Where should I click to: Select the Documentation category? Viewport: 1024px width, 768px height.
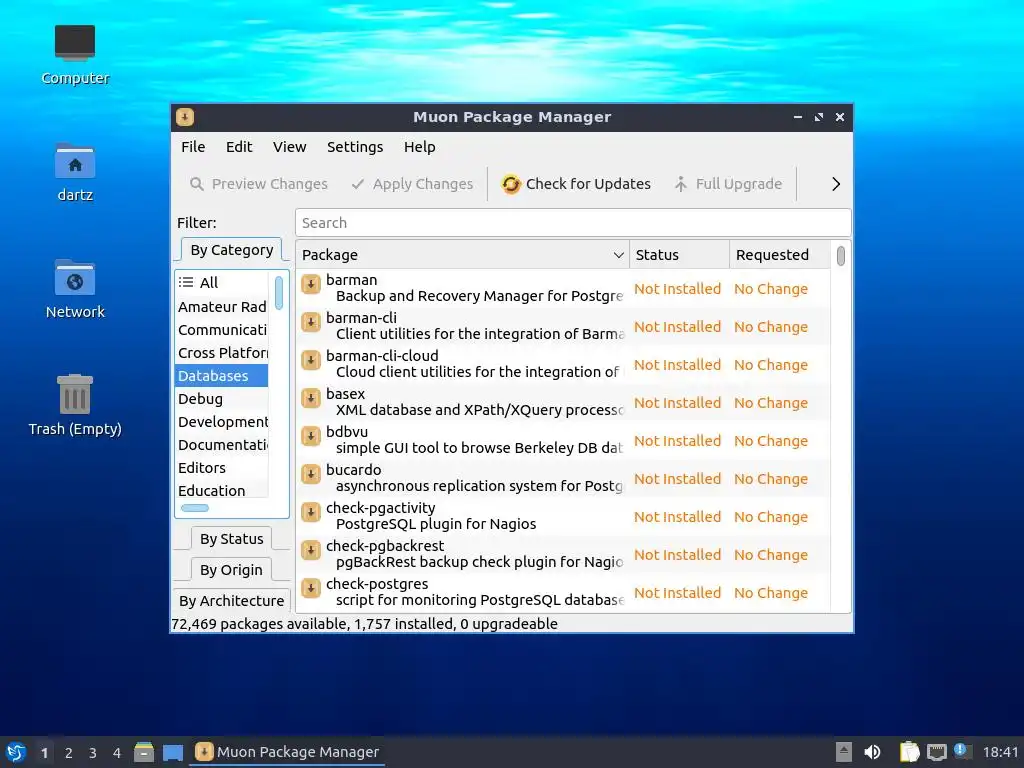(222, 445)
